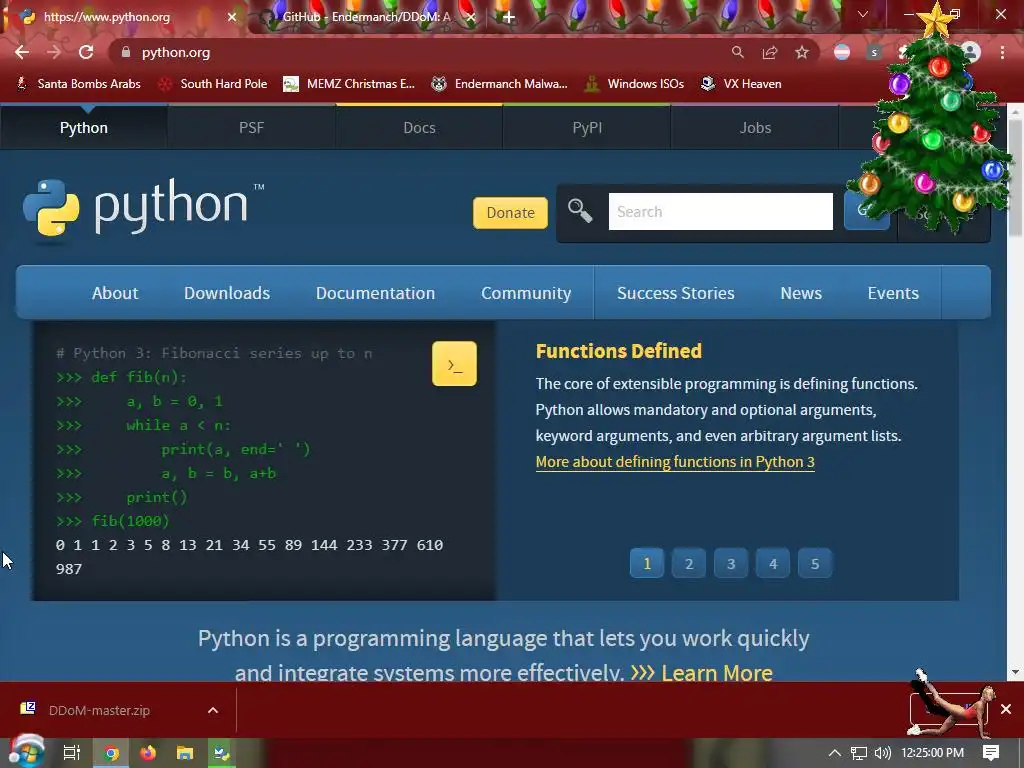Click the Chrome taskbar icon
Image resolution: width=1024 pixels, height=768 pixels.
pyautogui.click(x=112, y=753)
